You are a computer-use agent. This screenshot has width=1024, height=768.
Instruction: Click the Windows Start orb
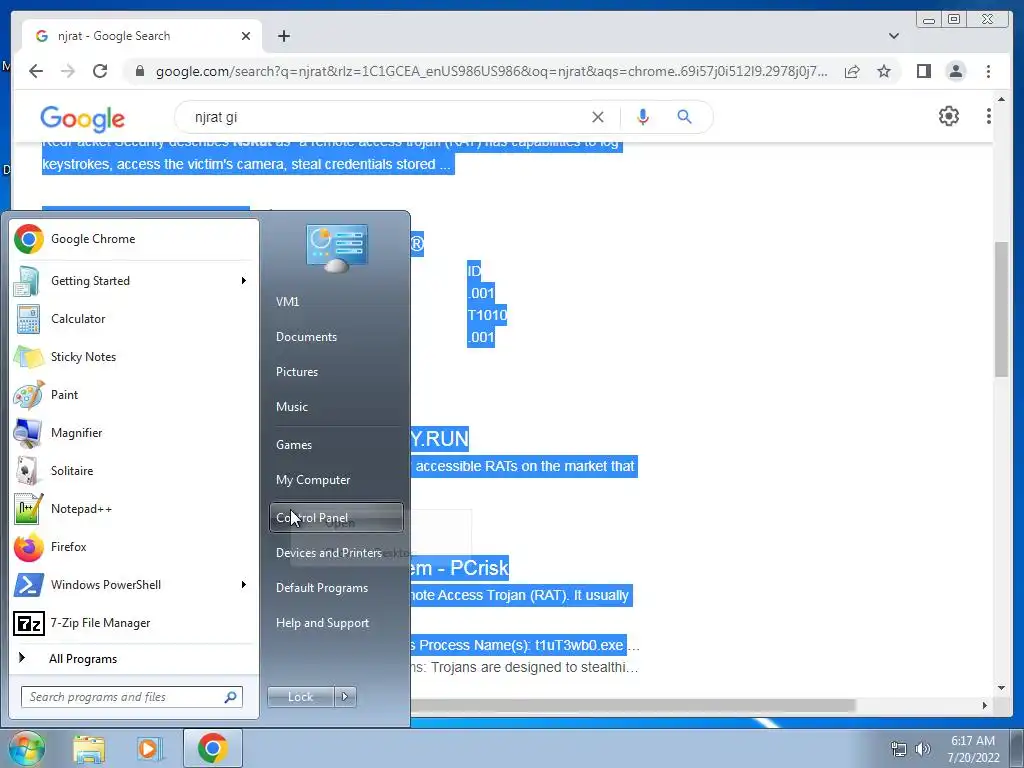26,748
